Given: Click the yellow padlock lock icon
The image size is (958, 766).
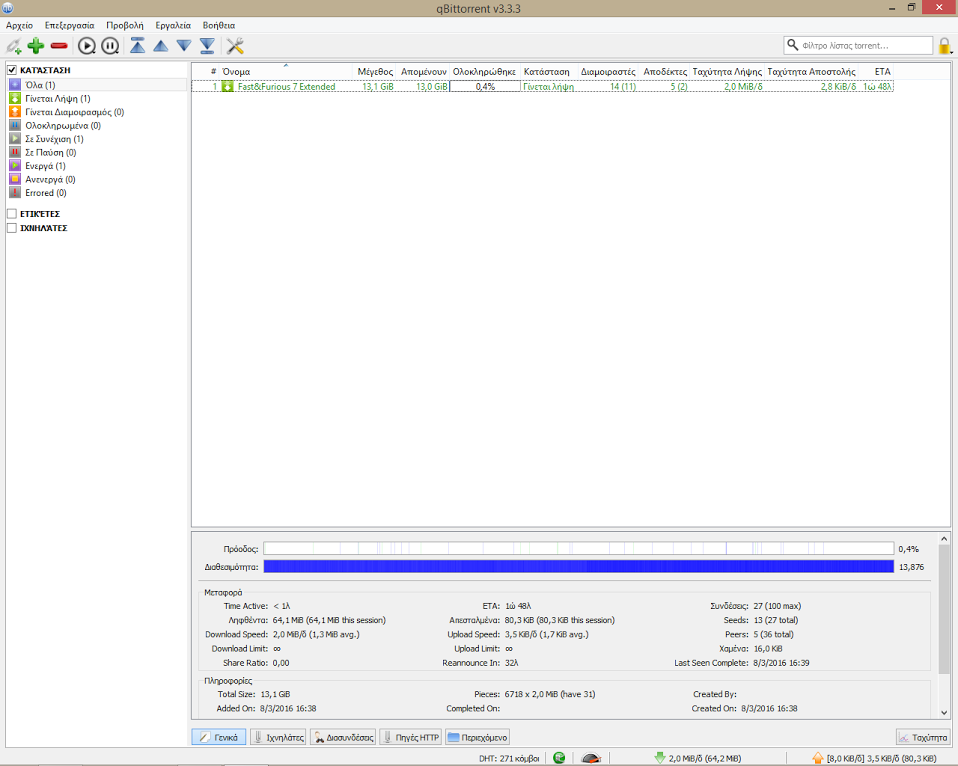Looking at the screenshot, I should 945,46.
